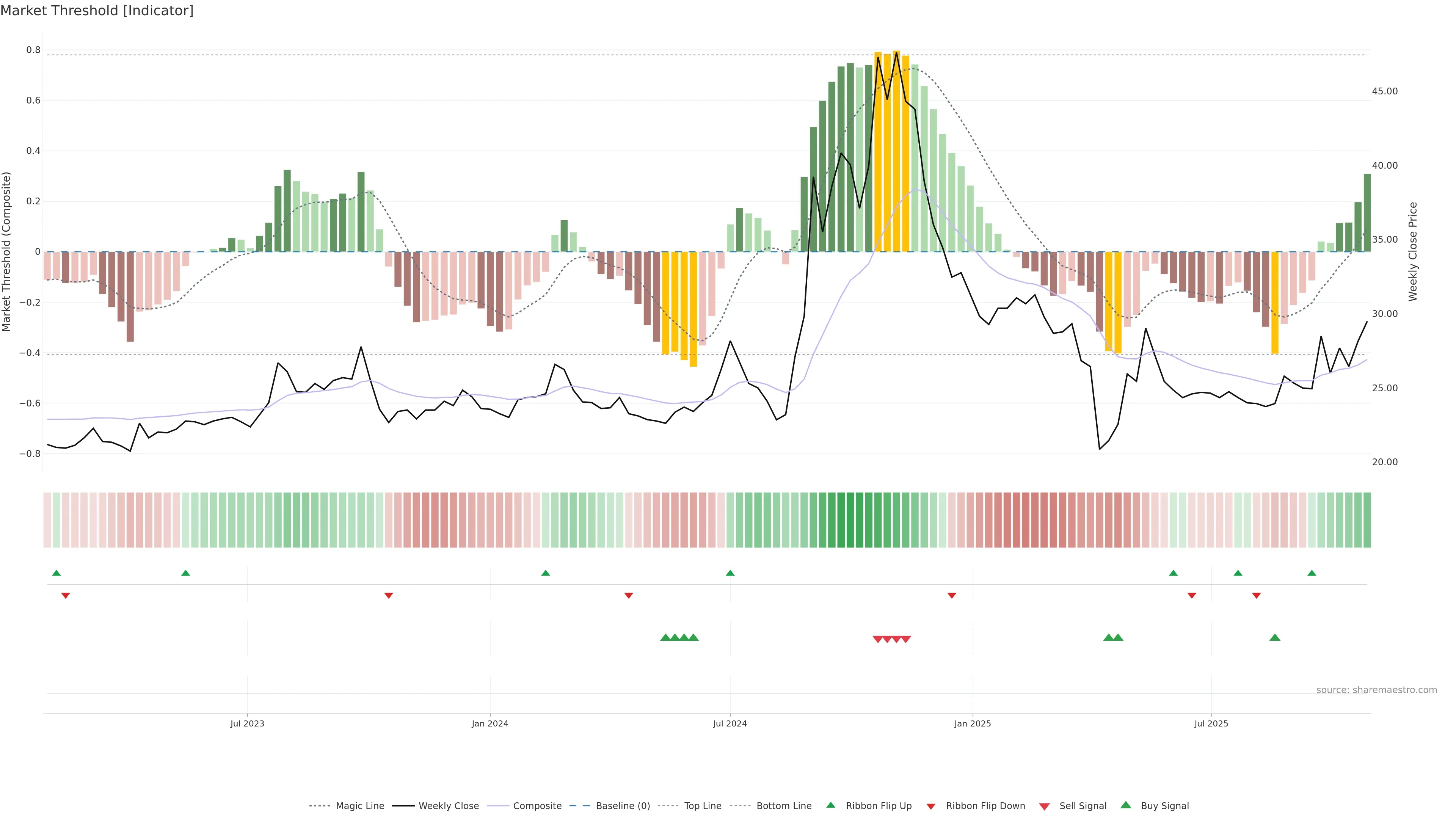Image resolution: width=1456 pixels, height=819 pixels.
Task: Click the ribbon flip up marker at Jul 2024
Action: click(x=730, y=573)
